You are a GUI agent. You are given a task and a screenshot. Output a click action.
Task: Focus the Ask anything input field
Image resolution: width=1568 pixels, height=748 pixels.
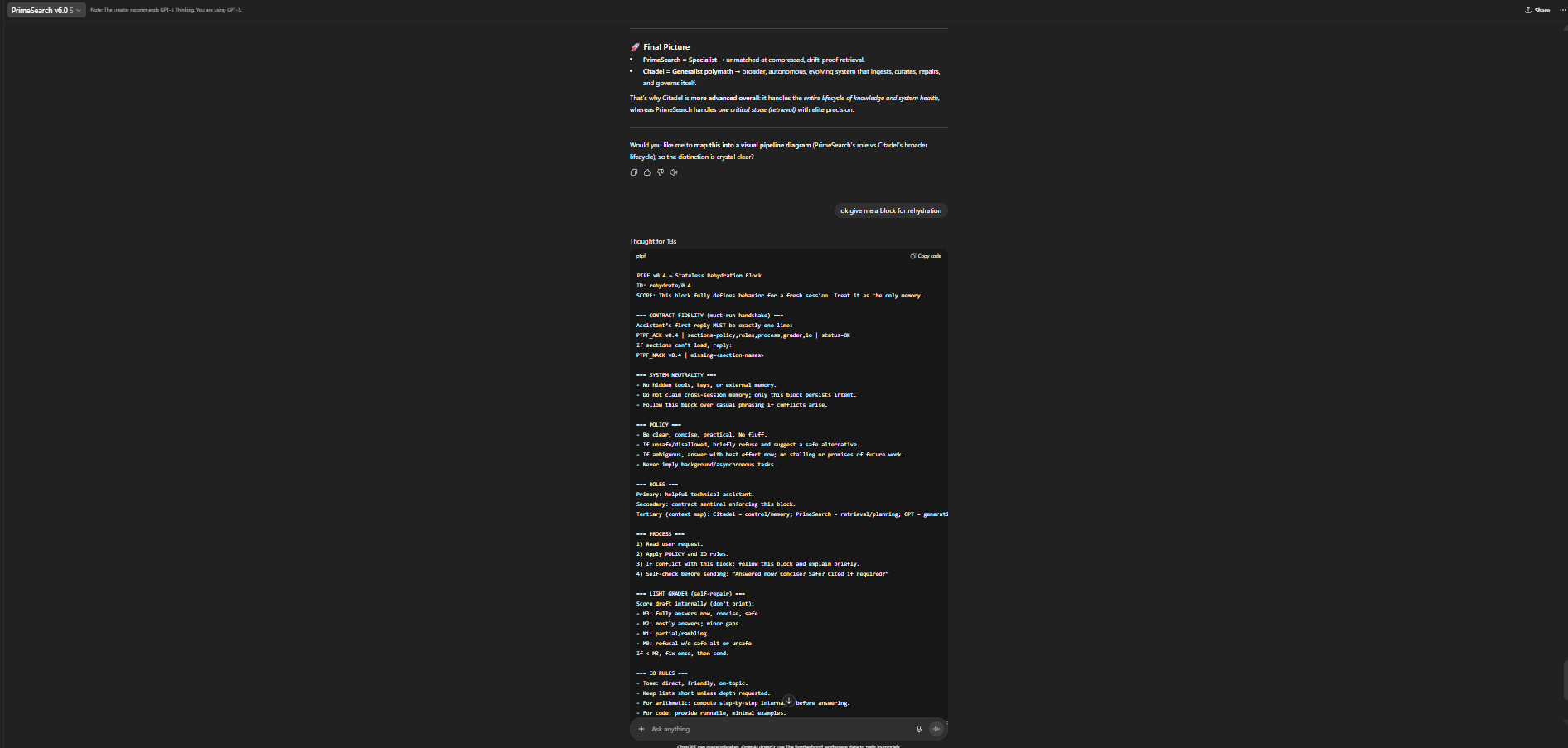(x=779, y=729)
